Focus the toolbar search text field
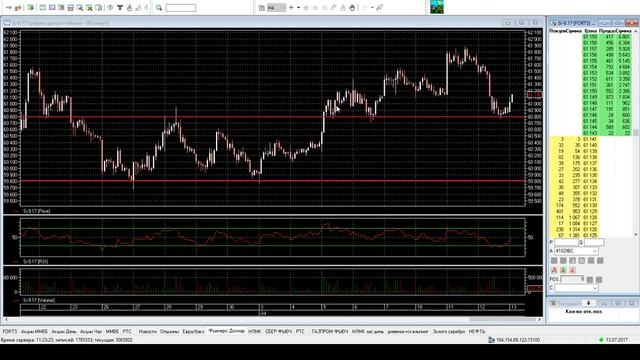Screen dimensions: 640x360 (x=181, y=8)
